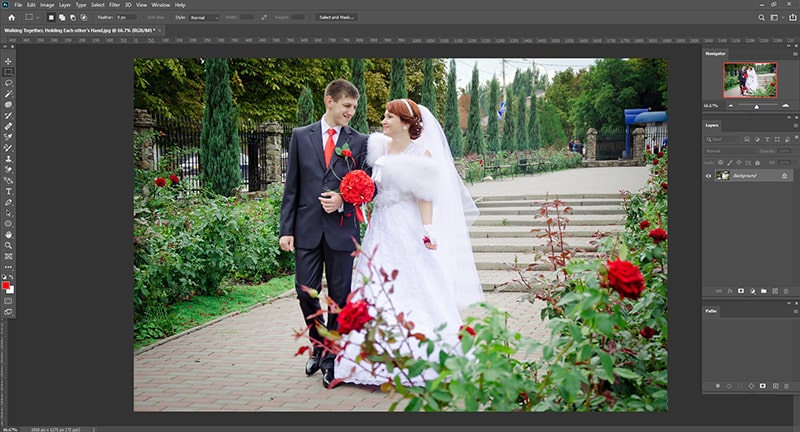
Task: Hide the Background layer with eye icon
Action: (709, 175)
